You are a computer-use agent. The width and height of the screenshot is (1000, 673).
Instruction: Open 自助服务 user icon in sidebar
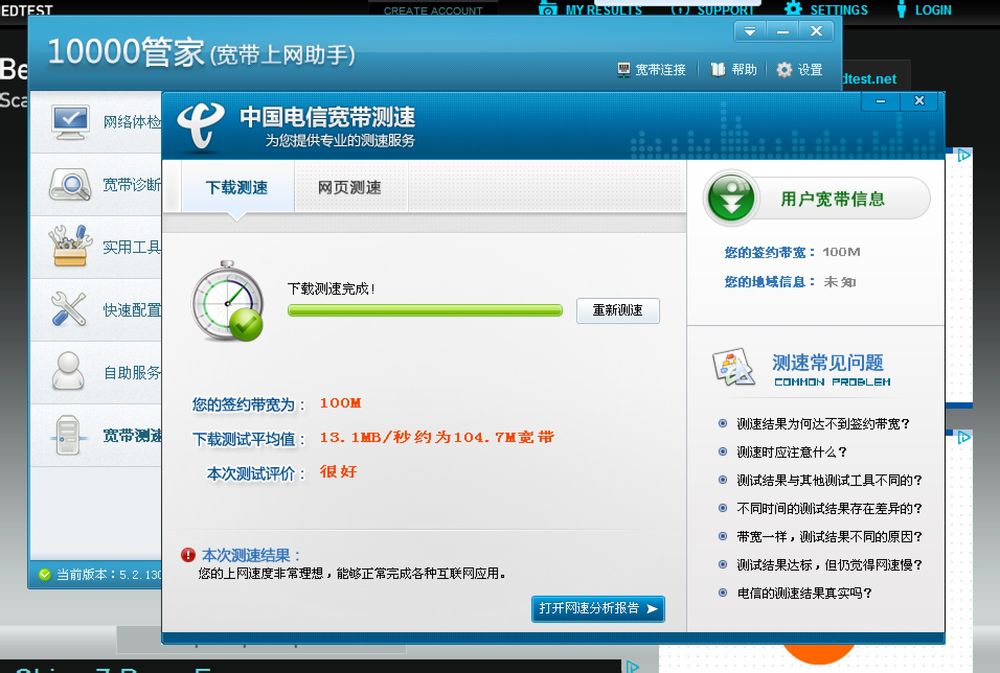(68, 371)
